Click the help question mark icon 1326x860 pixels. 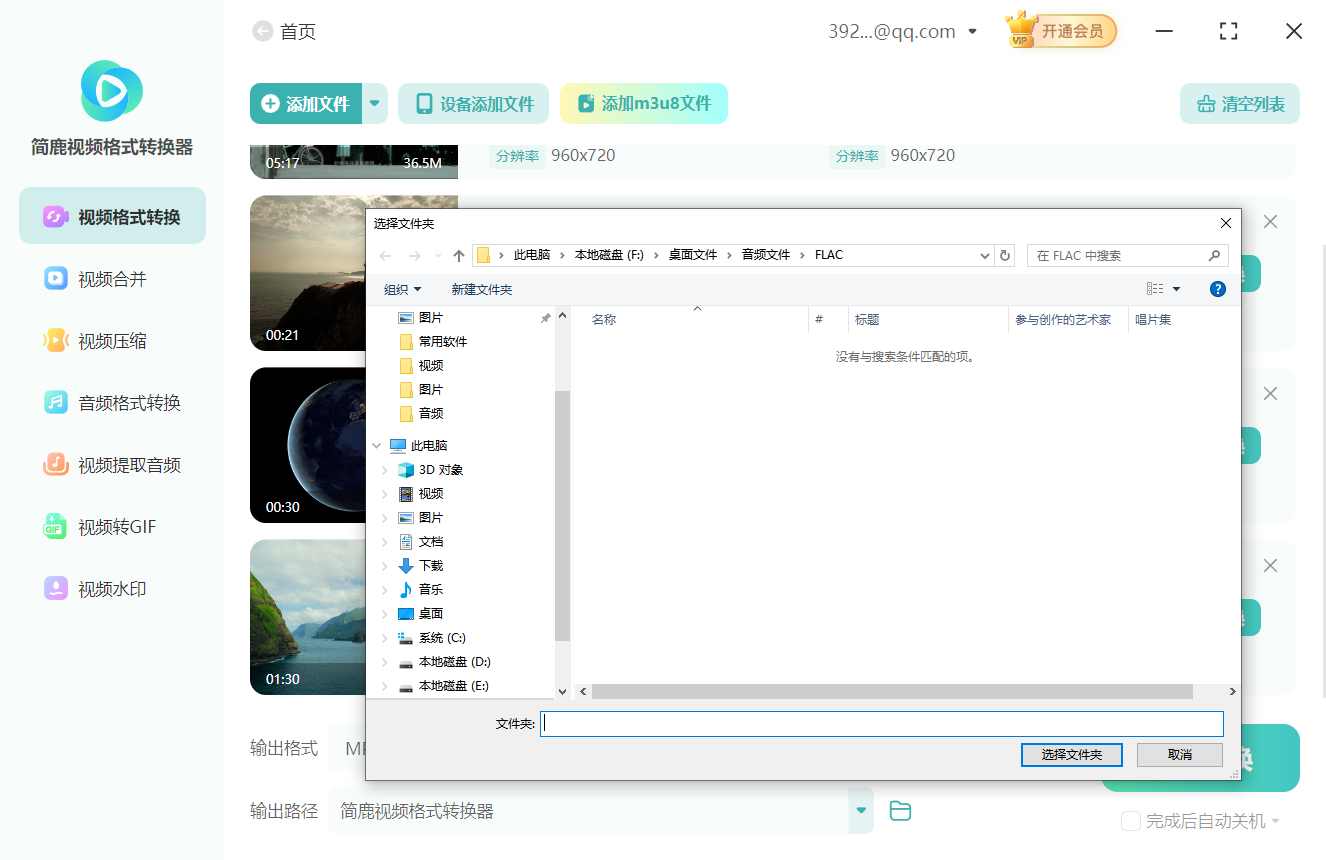pyautogui.click(x=1217, y=289)
